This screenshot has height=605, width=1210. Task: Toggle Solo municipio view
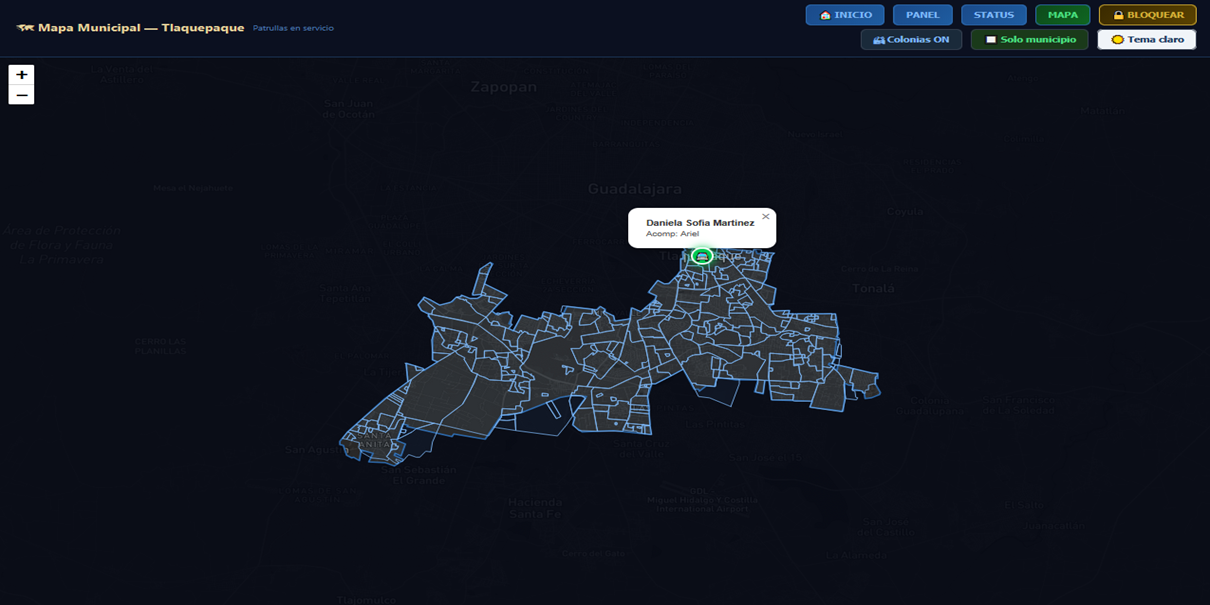click(x=1030, y=39)
